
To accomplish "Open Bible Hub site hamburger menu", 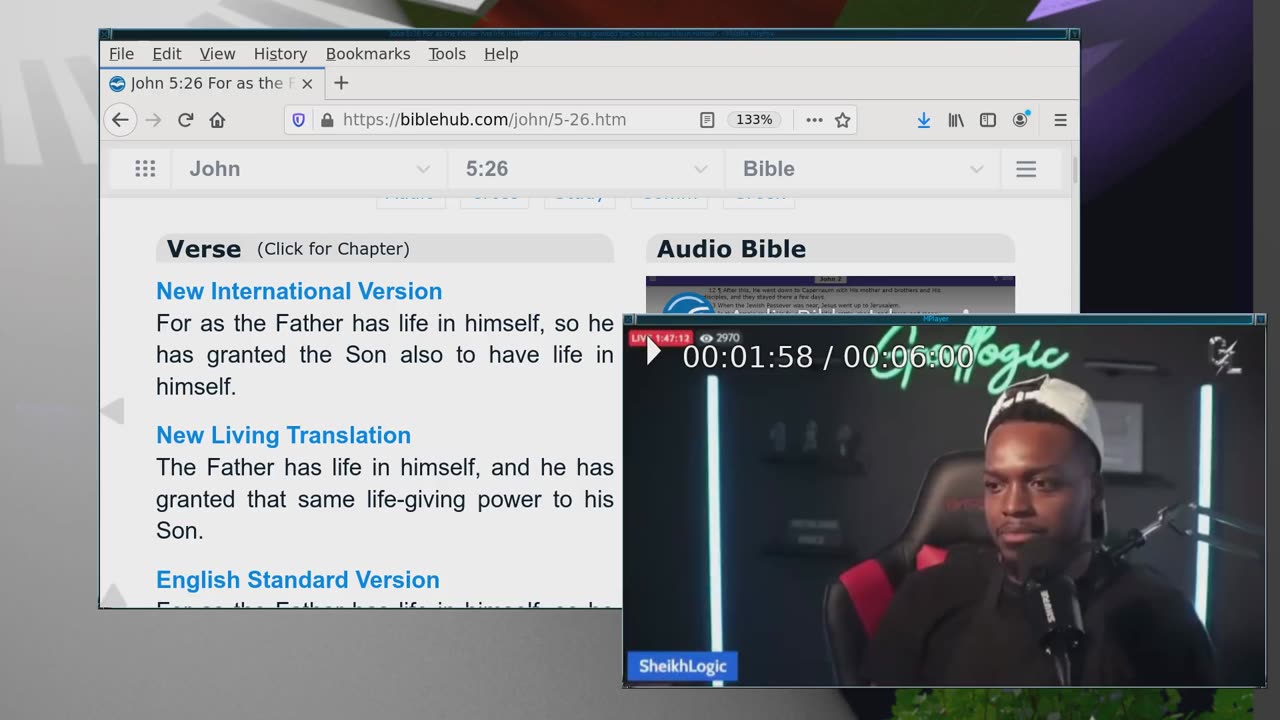I will point(1026,169).
